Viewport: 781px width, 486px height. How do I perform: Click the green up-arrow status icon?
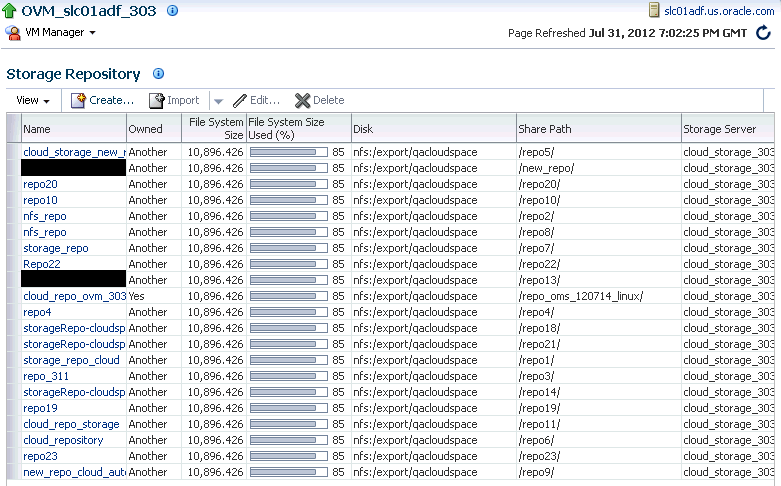(x=9, y=10)
